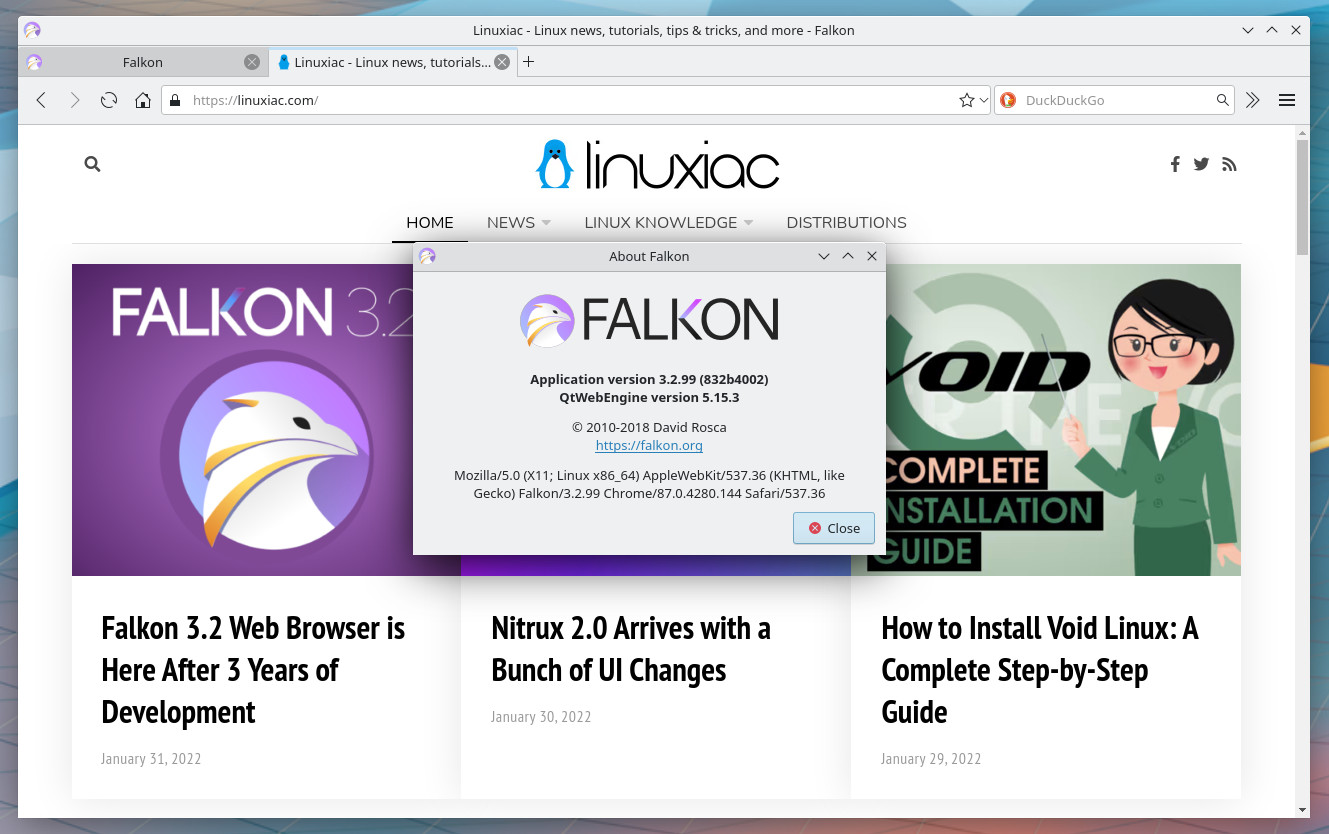Open a new tab with plus button
1329x834 pixels.
tap(529, 62)
